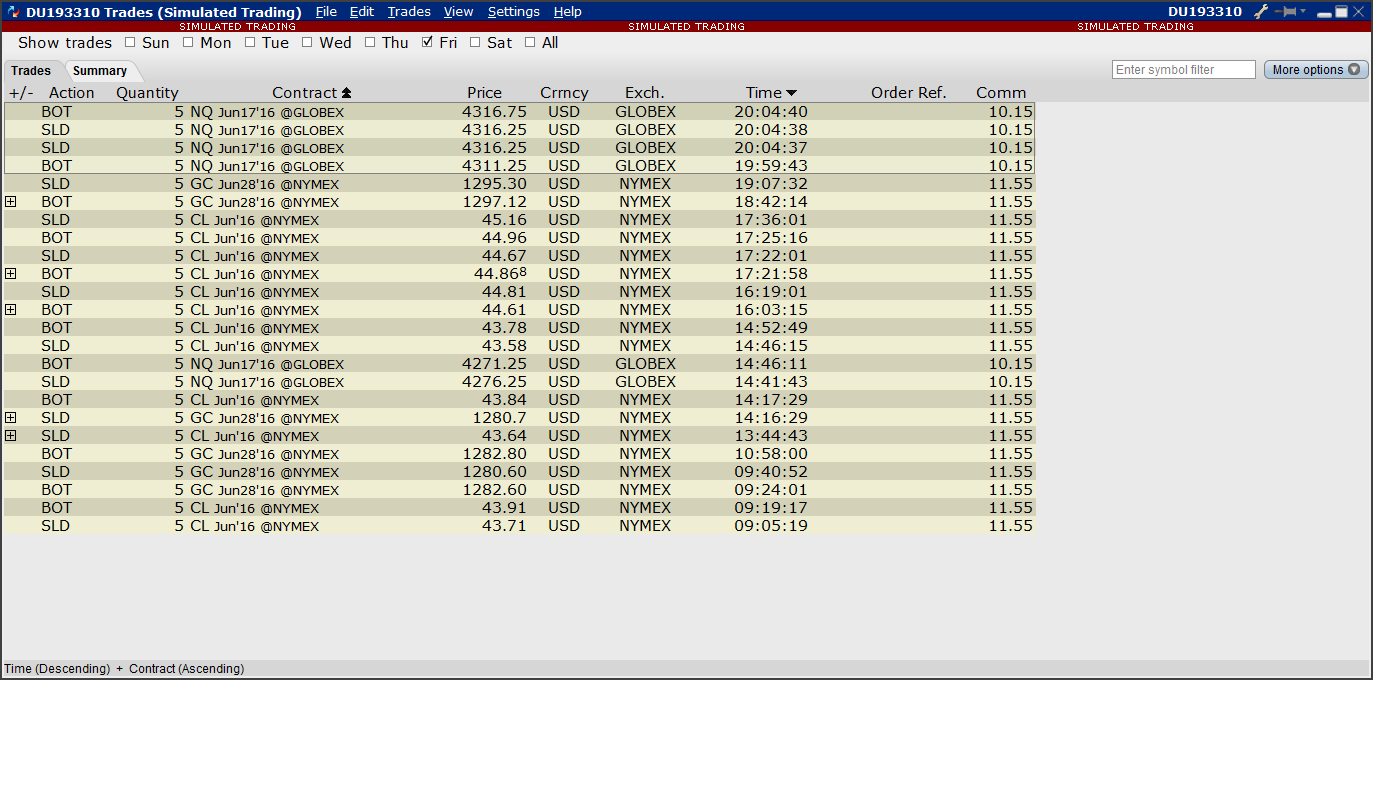Click the price 1297.12 cell
This screenshot has height=787, width=1373.
(494, 202)
